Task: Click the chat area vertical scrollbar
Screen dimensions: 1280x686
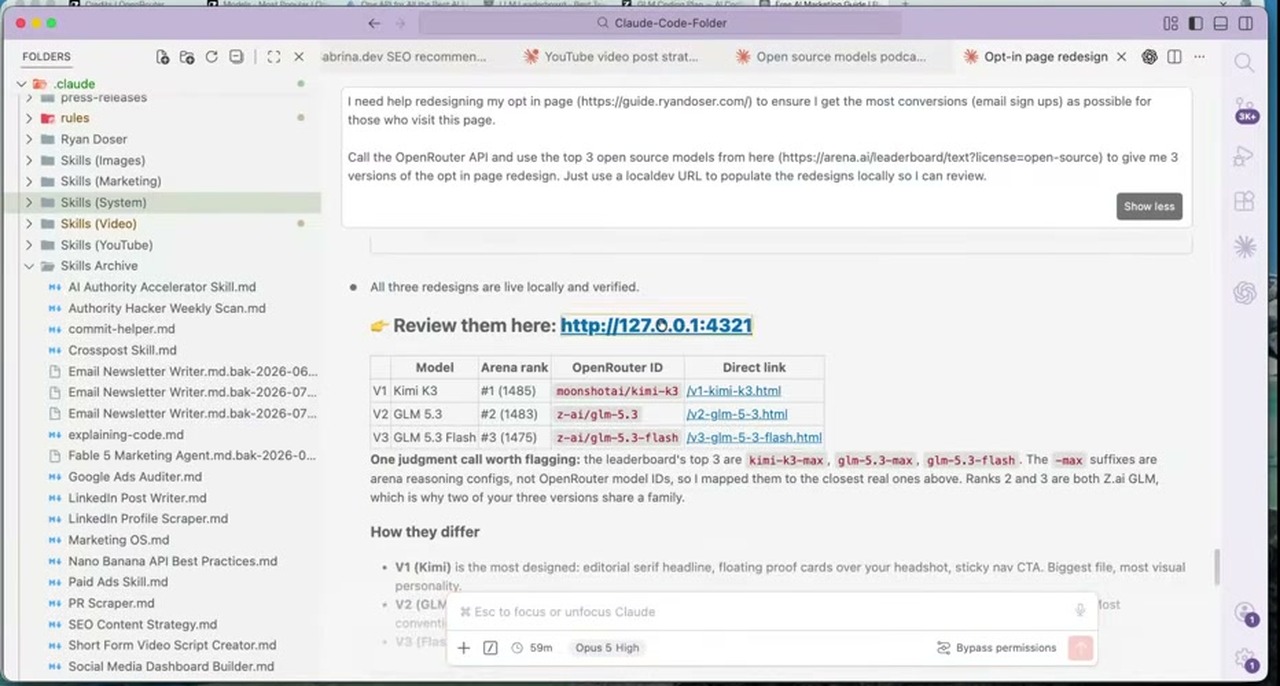Action: tap(1217, 567)
